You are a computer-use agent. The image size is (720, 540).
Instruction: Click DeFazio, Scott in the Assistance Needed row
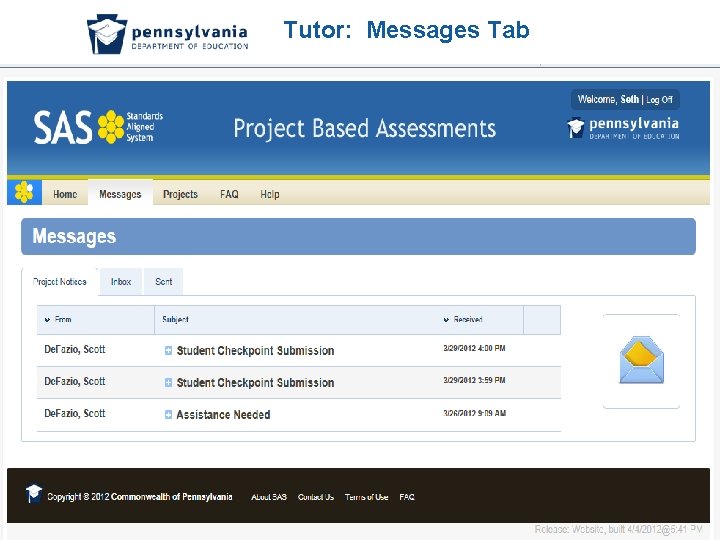[x=75, y=413]
